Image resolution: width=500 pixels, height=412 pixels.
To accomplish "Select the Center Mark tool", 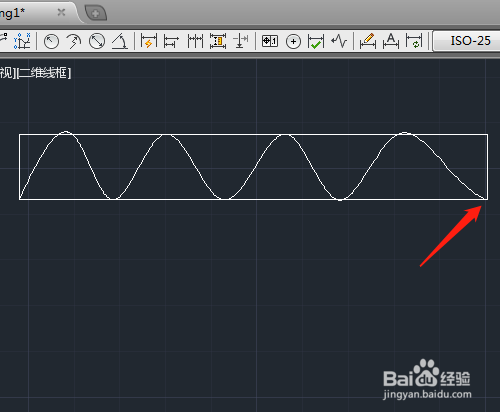I will pyautogui.click(x=293, y=41).
